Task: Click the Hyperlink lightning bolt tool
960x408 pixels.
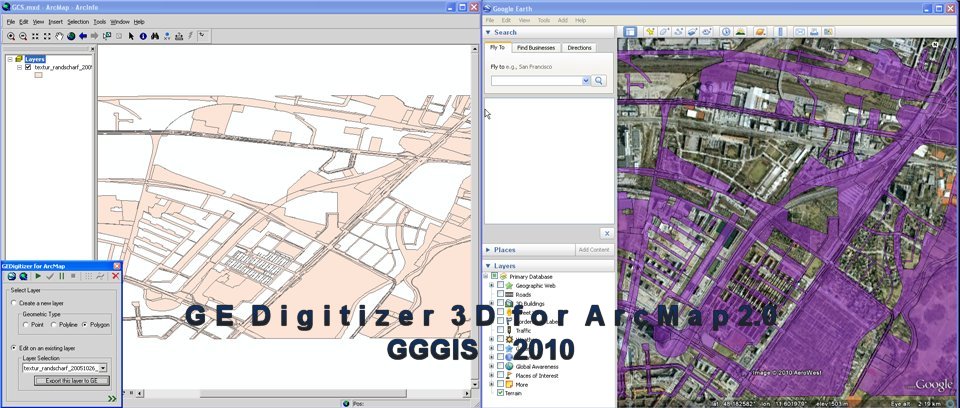Action: tap(190, 36)
